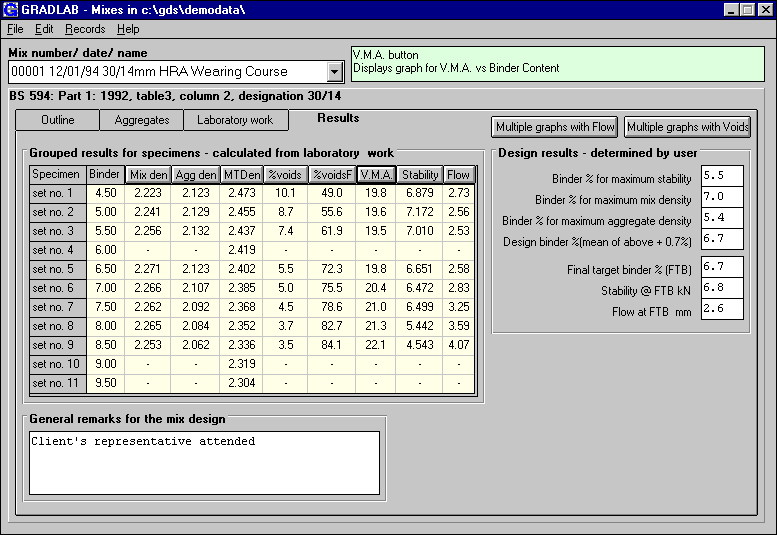
Task: Click the General remarks text box
Action: click(x=203, y=463)
